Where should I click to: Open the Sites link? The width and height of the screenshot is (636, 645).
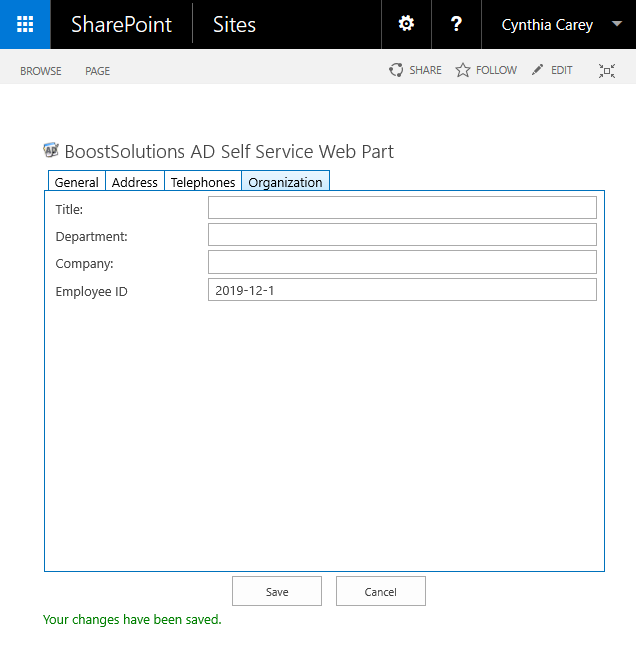coord(234,24)
